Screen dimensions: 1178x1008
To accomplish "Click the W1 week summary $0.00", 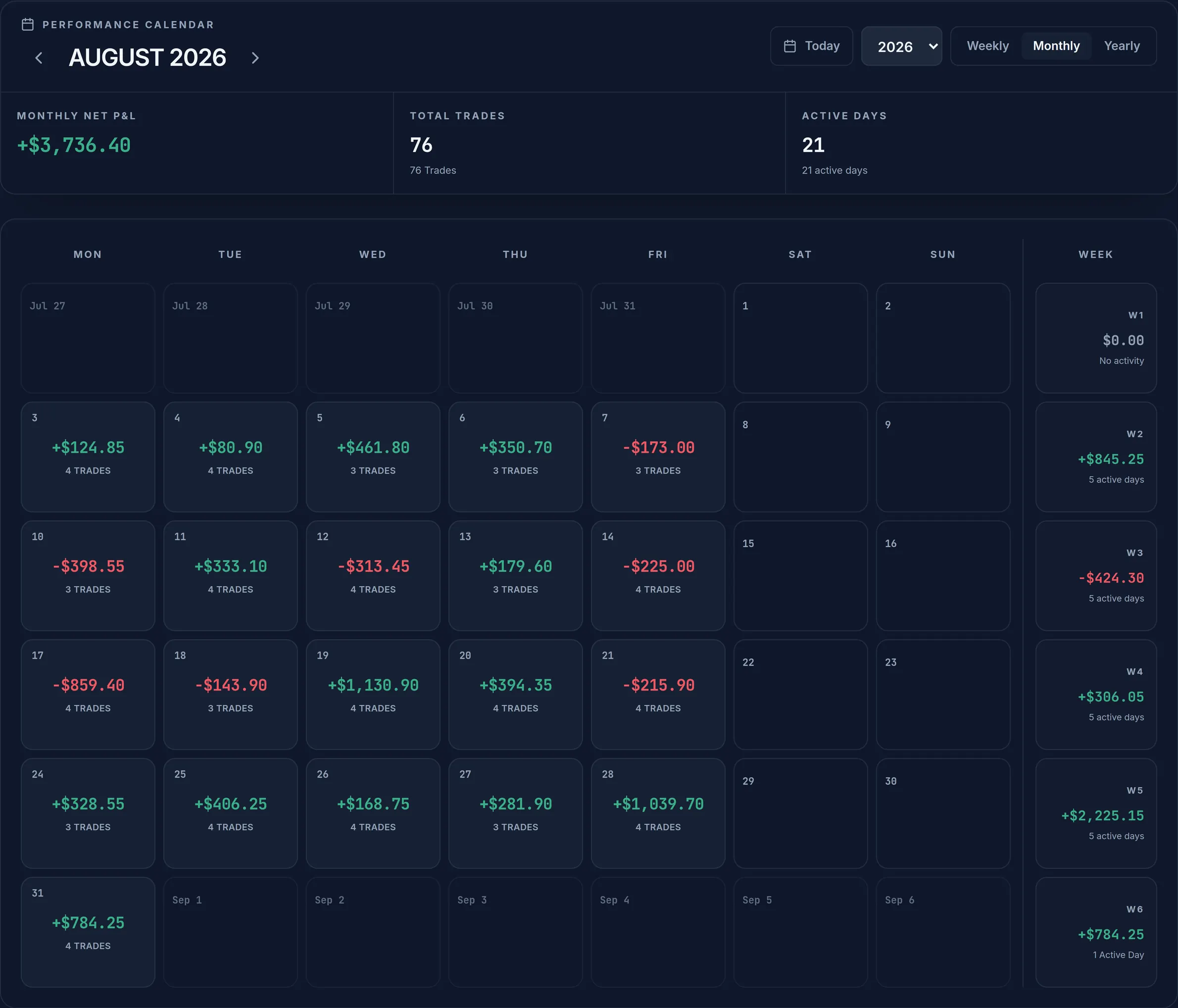I will click(1096, 338).
